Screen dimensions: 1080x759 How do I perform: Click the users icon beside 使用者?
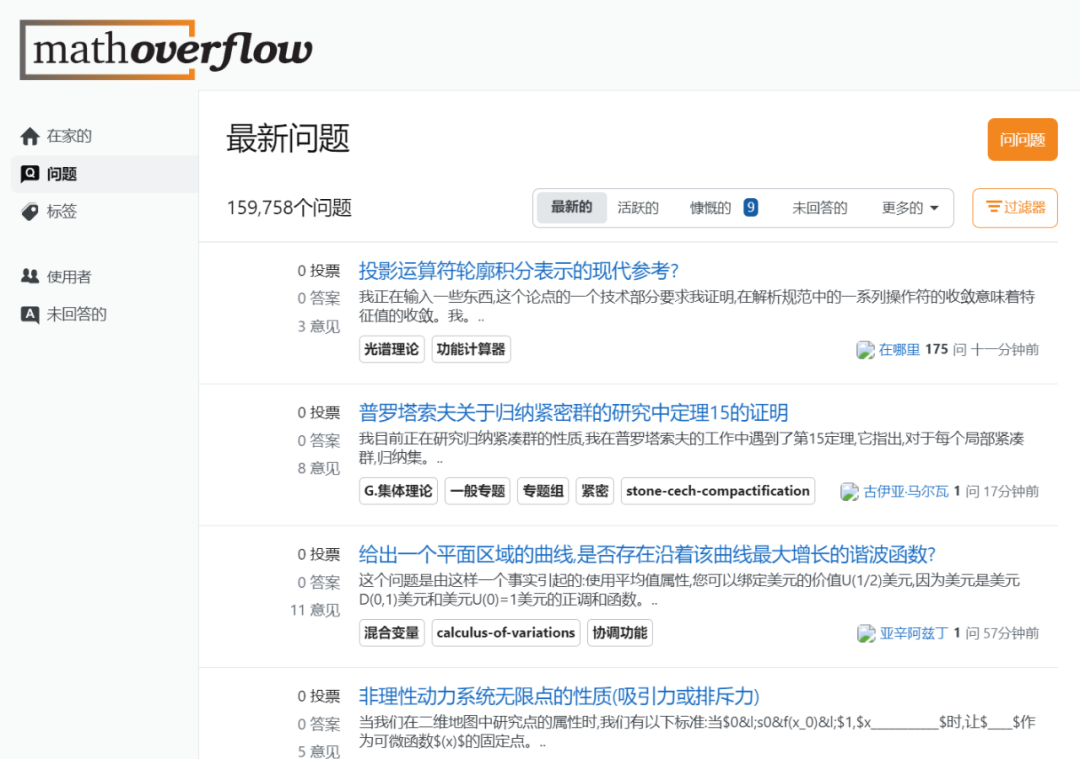point(30,276)
